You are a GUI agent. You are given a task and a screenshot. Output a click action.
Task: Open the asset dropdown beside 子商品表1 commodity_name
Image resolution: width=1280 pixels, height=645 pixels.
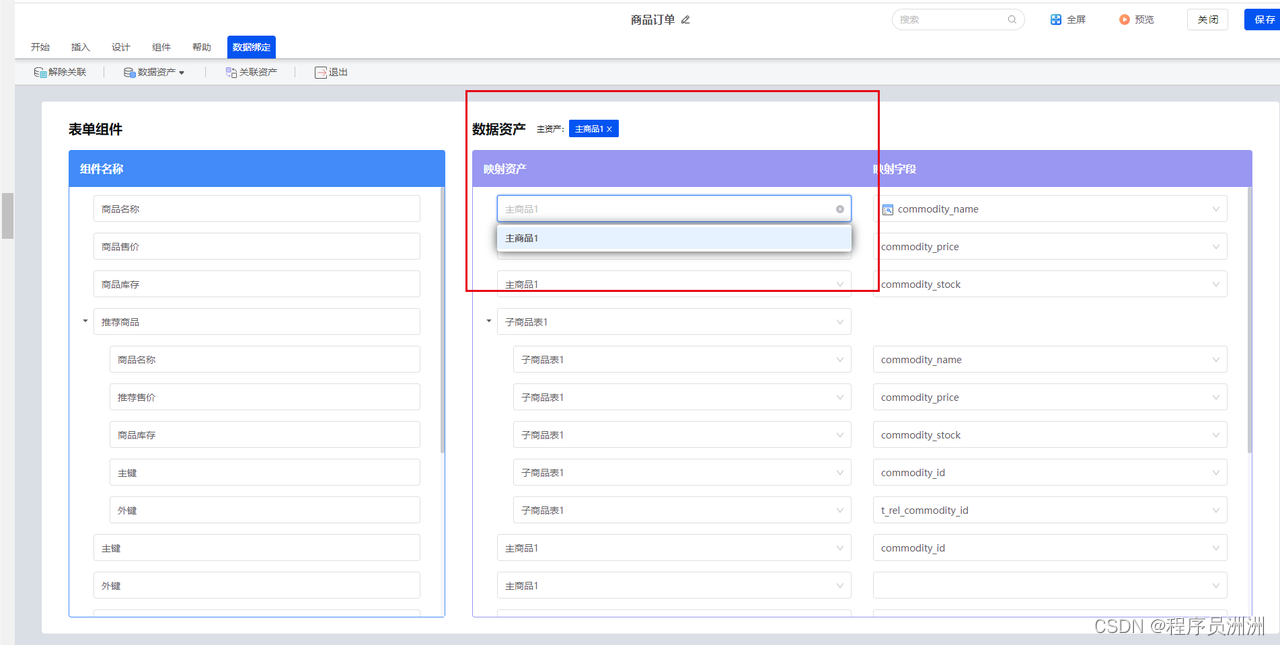pos(682,359)
